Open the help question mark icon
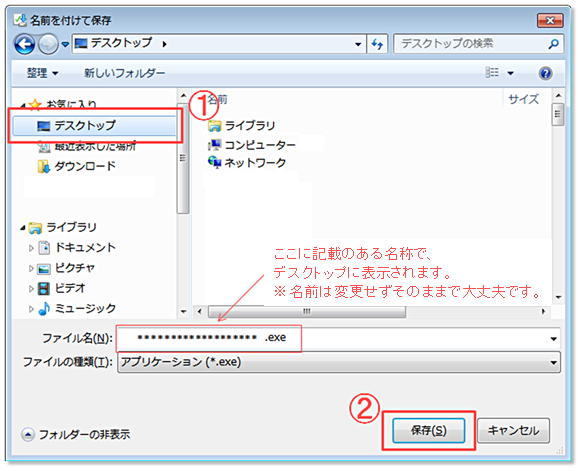581x471 pixels. point(545,73)
